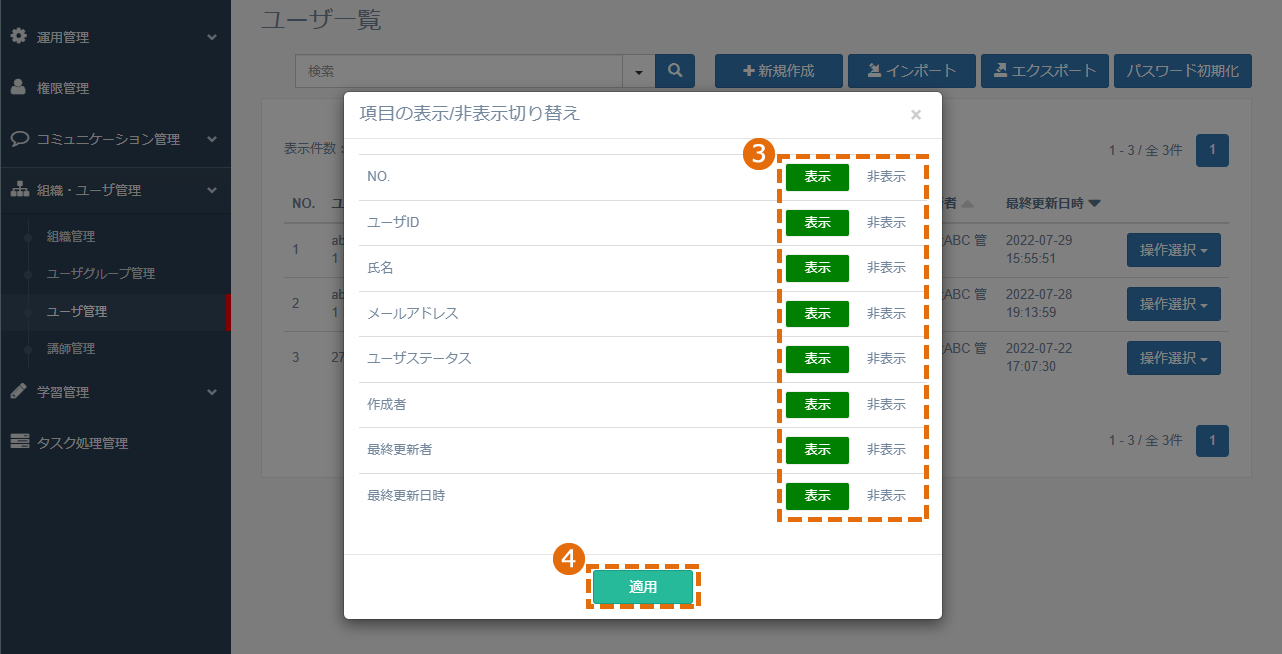
Task: Set 最終更新日時 to 非表示
Action: tap(886, 496)
